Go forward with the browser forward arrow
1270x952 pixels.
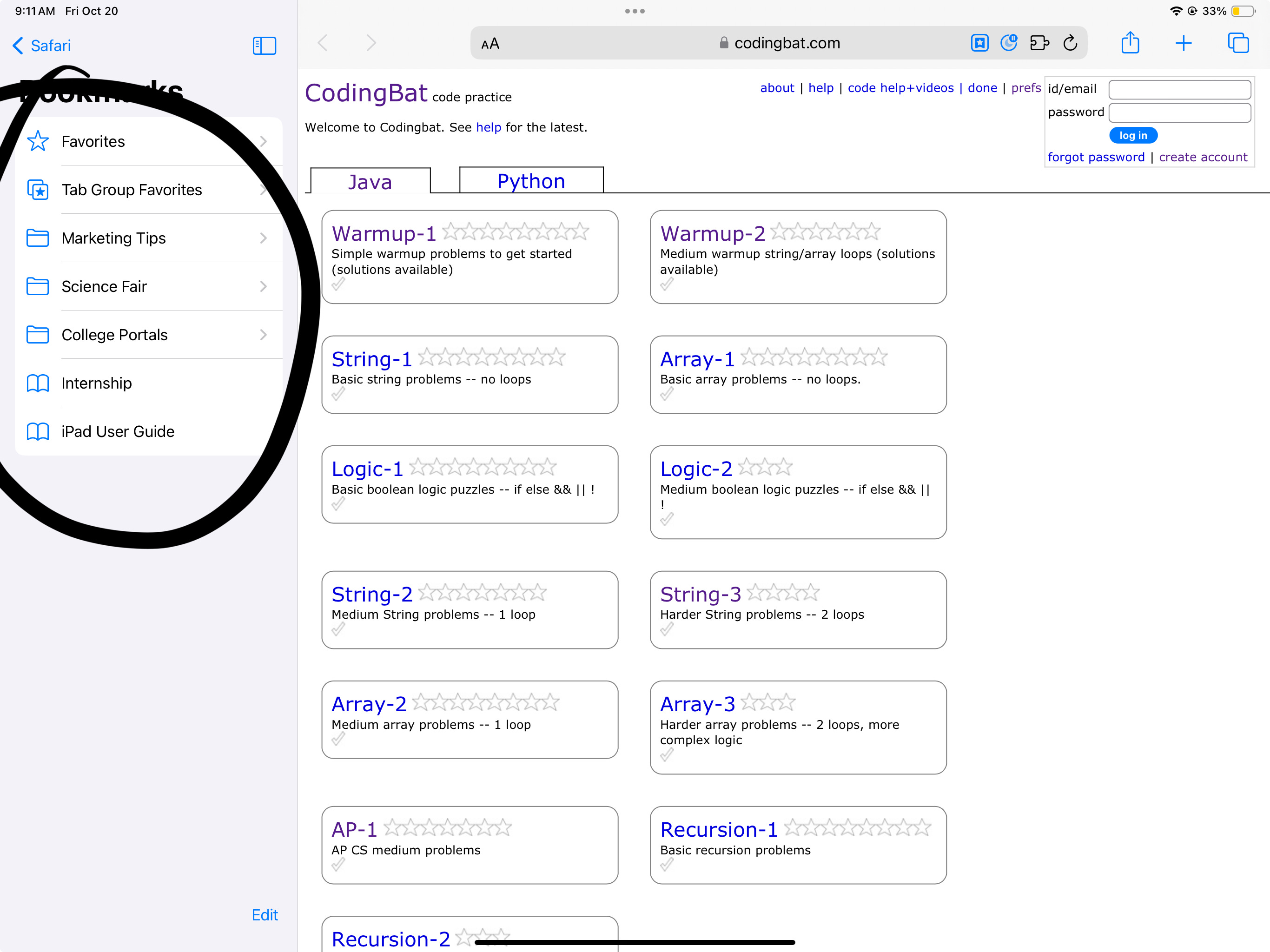point(371,42)
